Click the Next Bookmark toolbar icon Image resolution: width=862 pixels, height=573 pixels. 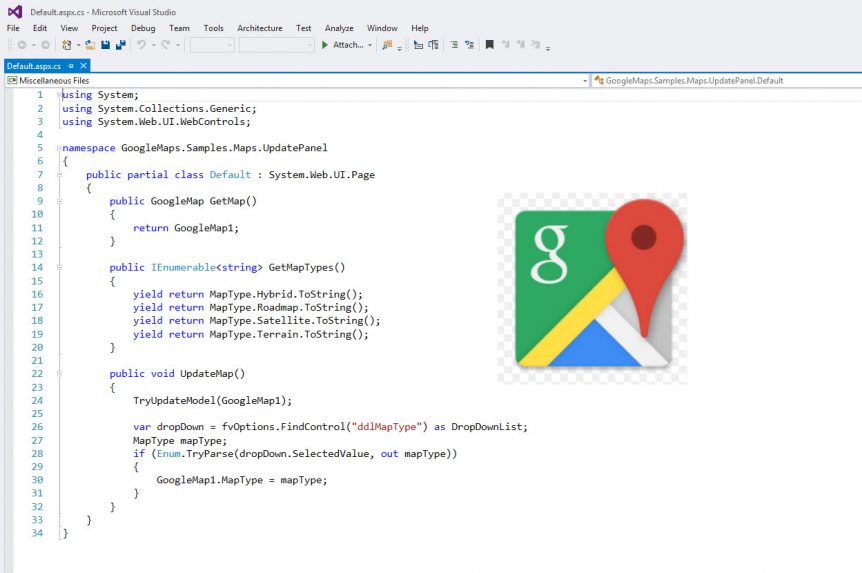(521, 45)
